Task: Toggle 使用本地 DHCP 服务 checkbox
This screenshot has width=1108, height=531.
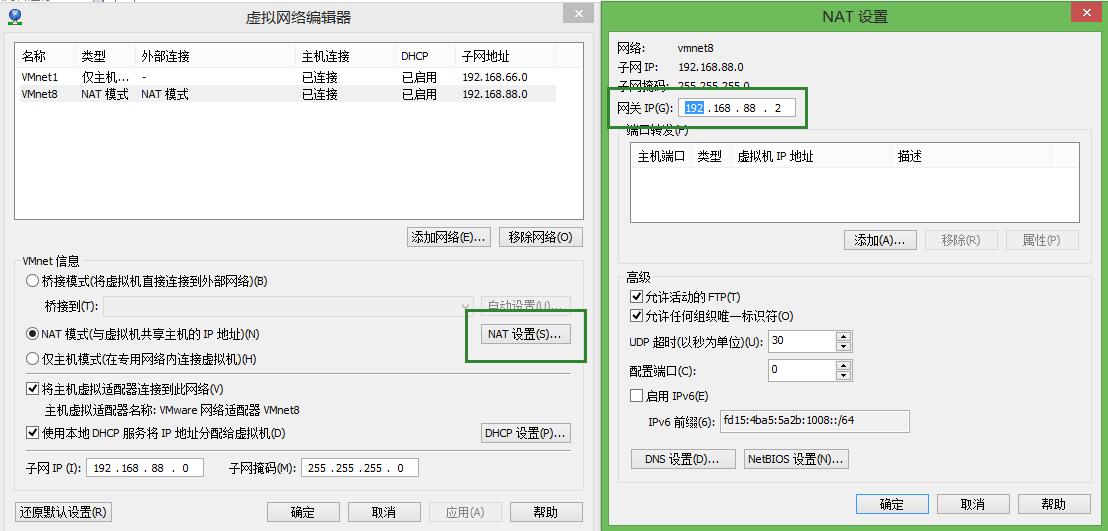Action: pyautogui.click(x=32, y=433)
